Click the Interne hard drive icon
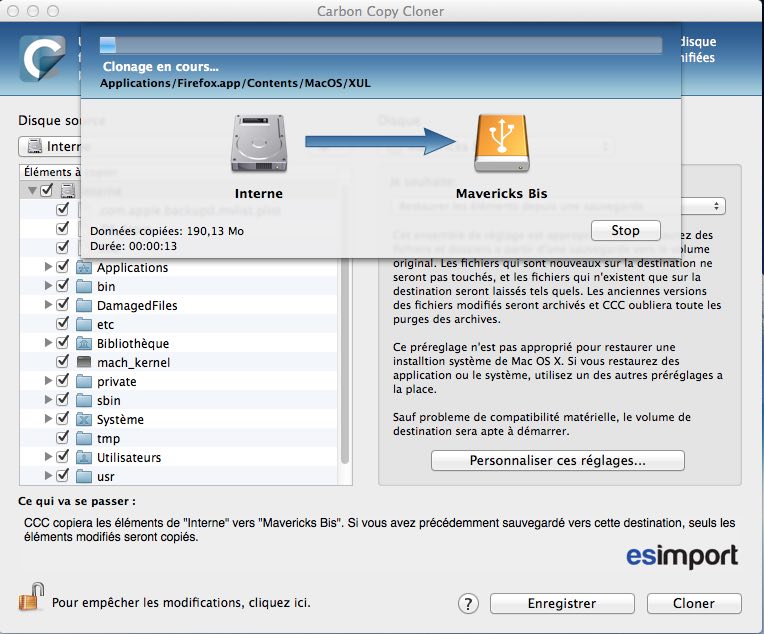 (x=259, y=143)
